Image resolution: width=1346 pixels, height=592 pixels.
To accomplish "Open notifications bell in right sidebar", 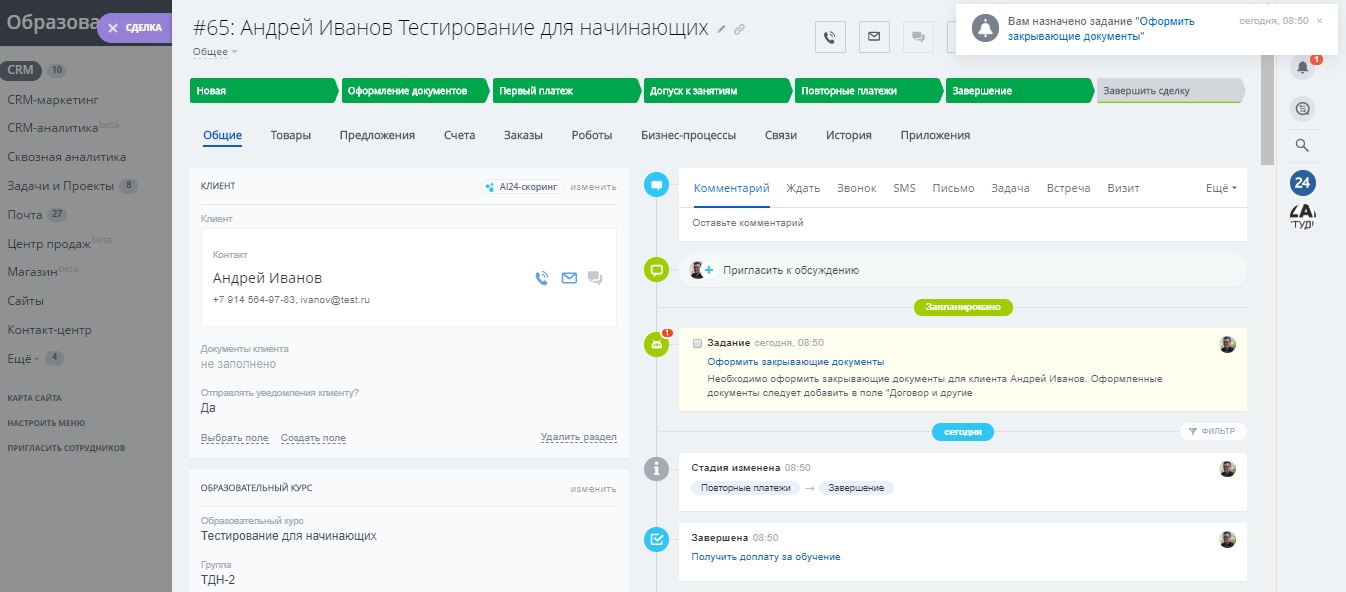I will pyautogui.click(x=1302, y=68).
